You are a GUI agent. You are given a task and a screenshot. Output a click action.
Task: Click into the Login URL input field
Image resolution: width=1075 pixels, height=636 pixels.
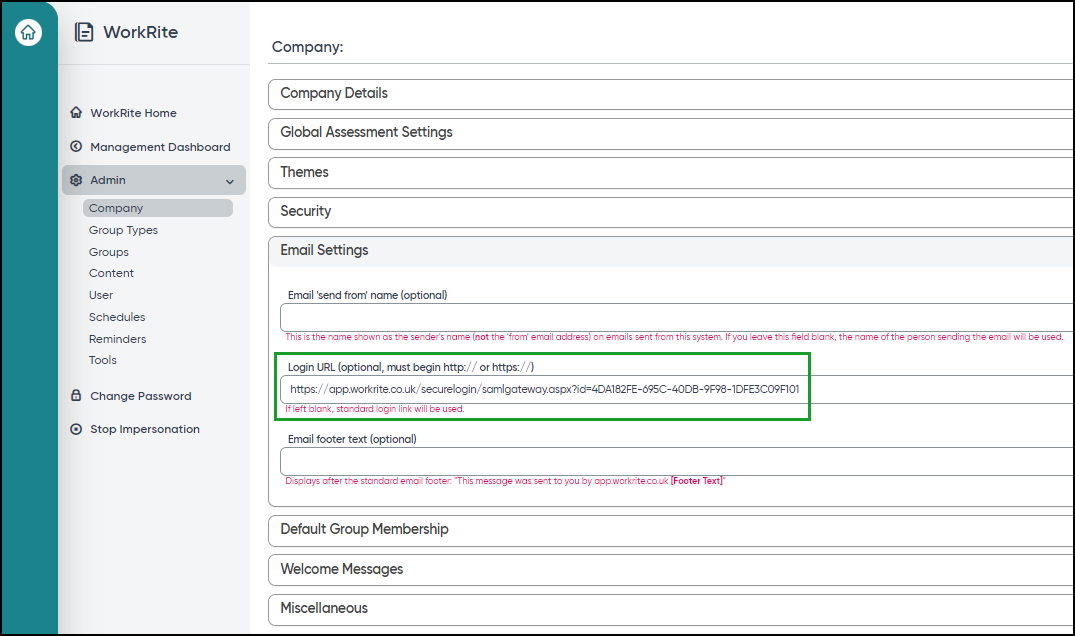(677, 389)
